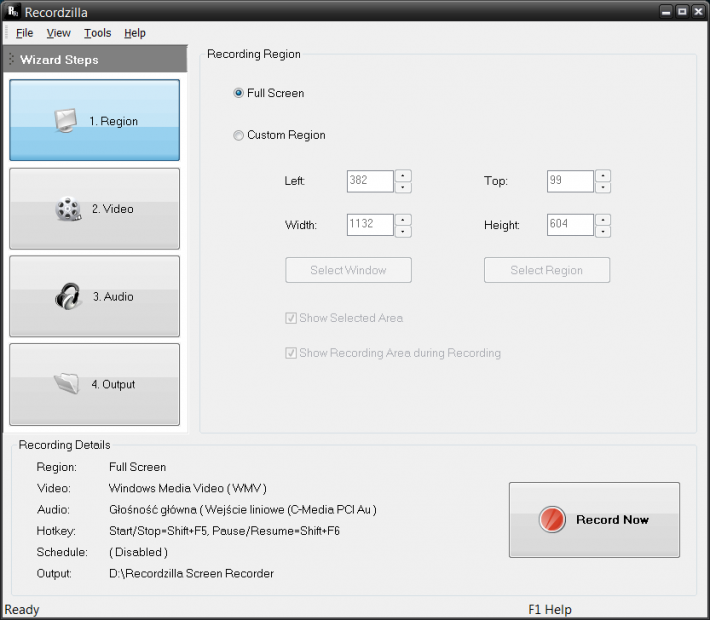The height and width of the screenshot is (620, 710).
Task: Go to the 1. Region wizard step
Action: click(x=95, y=120)
